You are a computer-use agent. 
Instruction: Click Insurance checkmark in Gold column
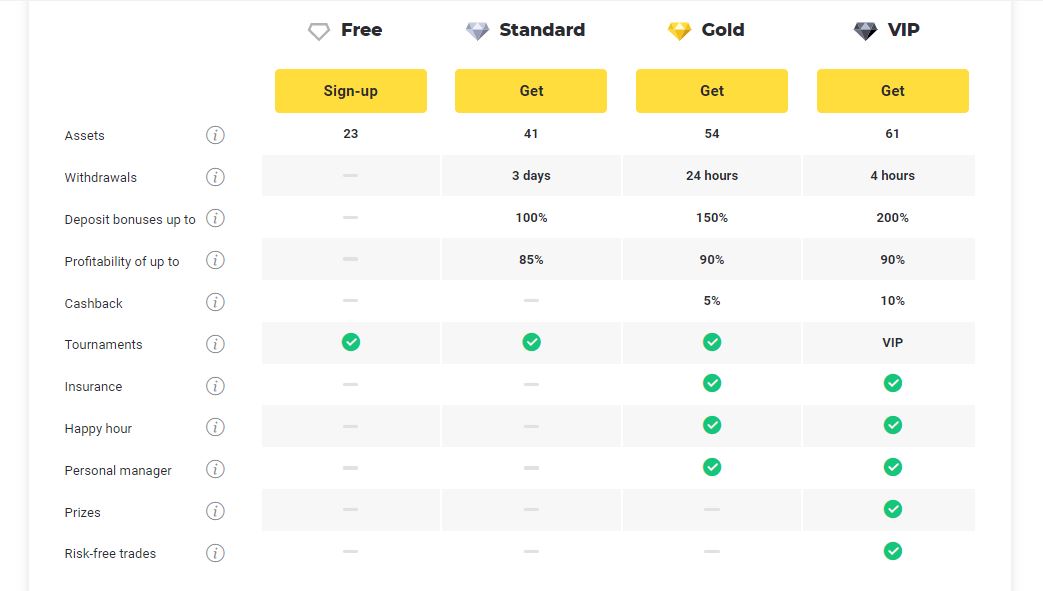712,383
